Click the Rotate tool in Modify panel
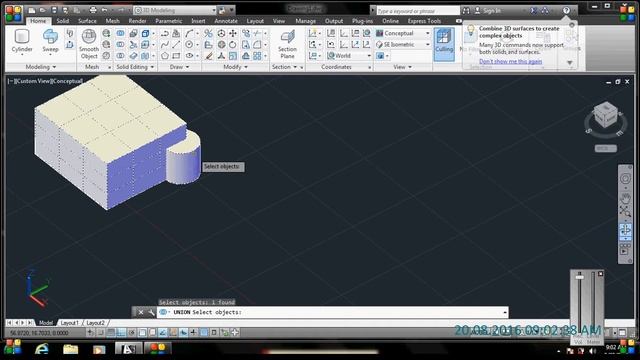Viewport: 640px width, 360px height. coord(233,44)
